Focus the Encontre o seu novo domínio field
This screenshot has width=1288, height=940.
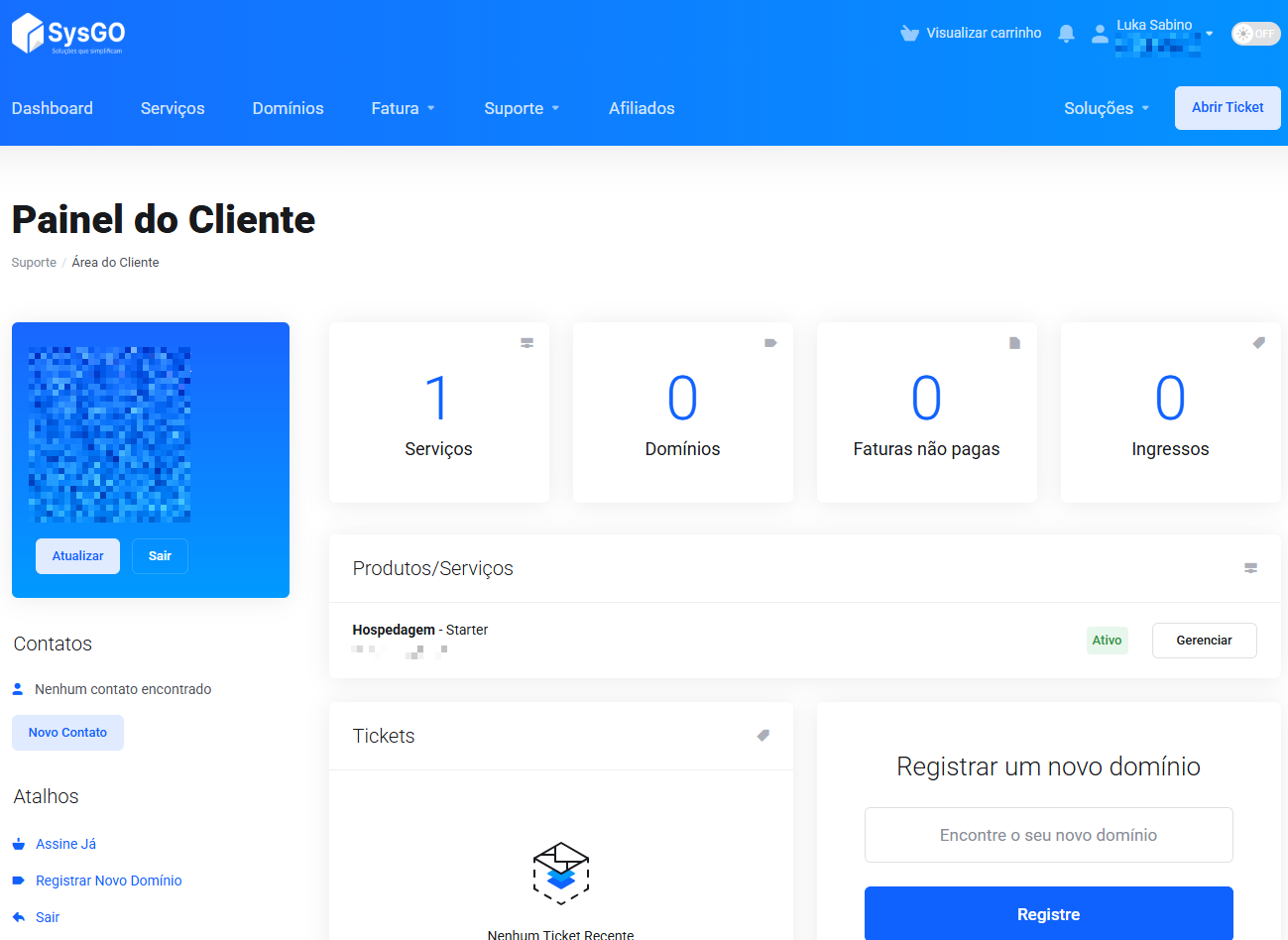(1049, 835)
